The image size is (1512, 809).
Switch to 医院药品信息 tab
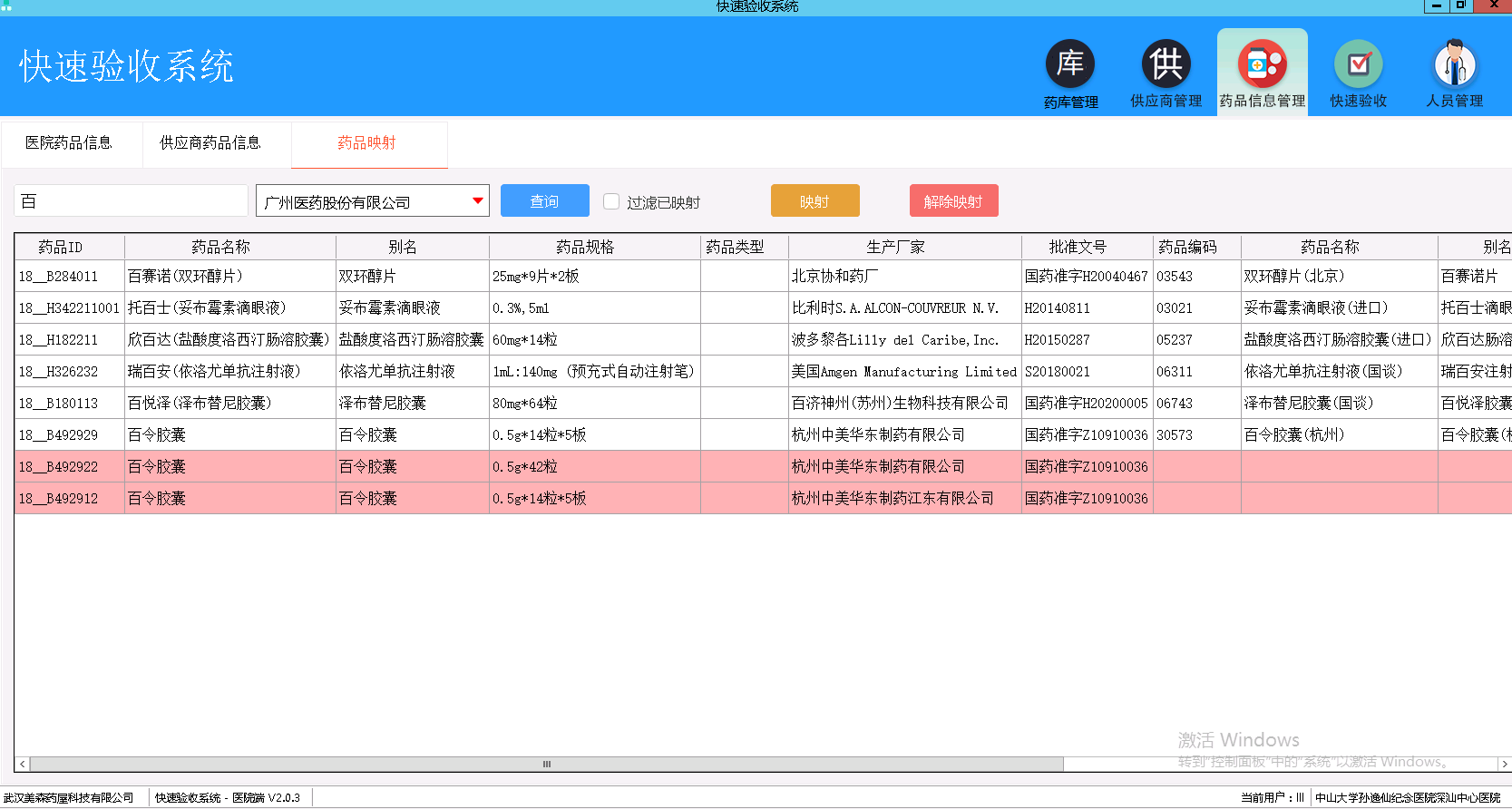(70, 143)
